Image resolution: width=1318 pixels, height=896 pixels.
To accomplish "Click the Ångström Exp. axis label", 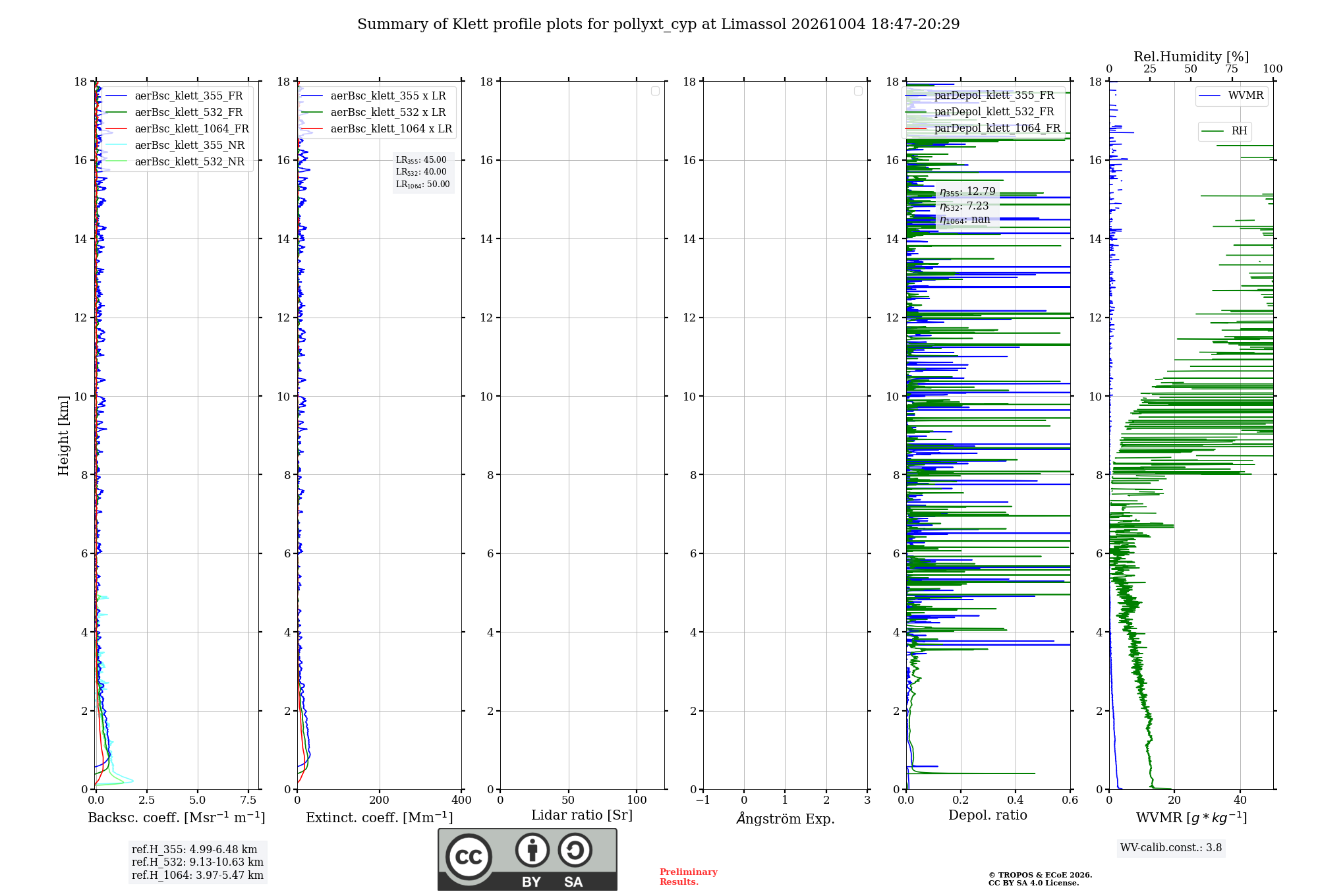I will point(786,818).
